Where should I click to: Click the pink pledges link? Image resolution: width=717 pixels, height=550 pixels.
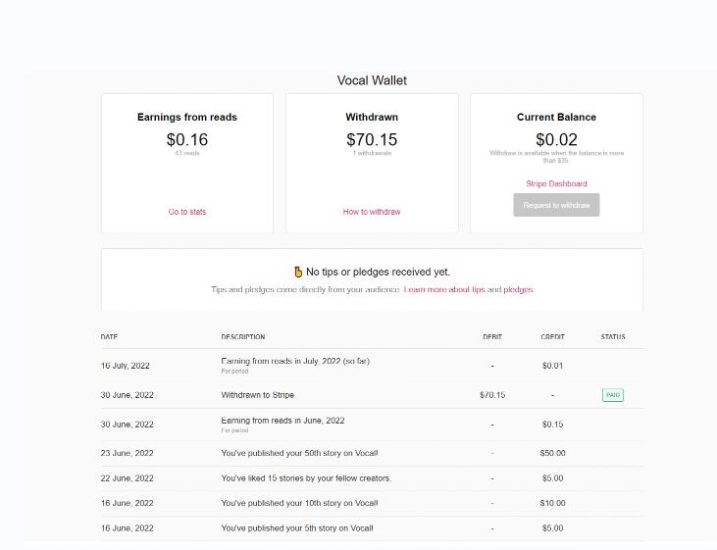(x=518, y=289)
